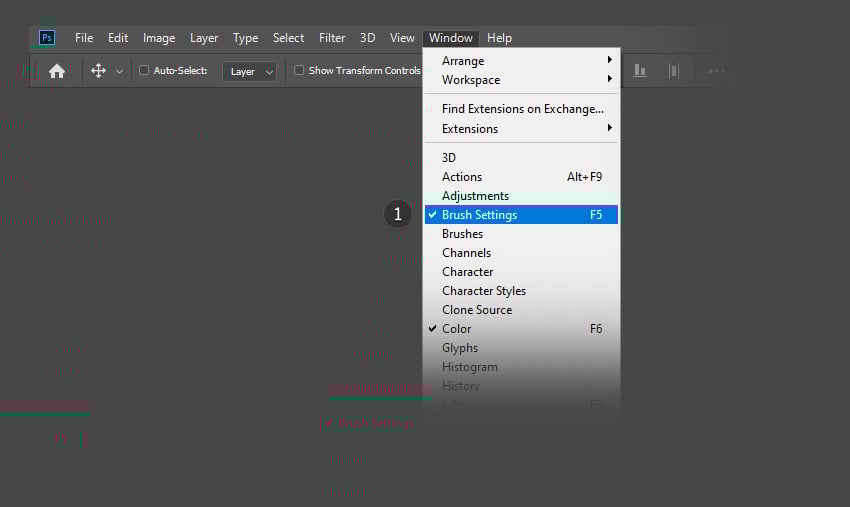Open the three-dots more options icon
850x507 pixels.
point(717,70)
